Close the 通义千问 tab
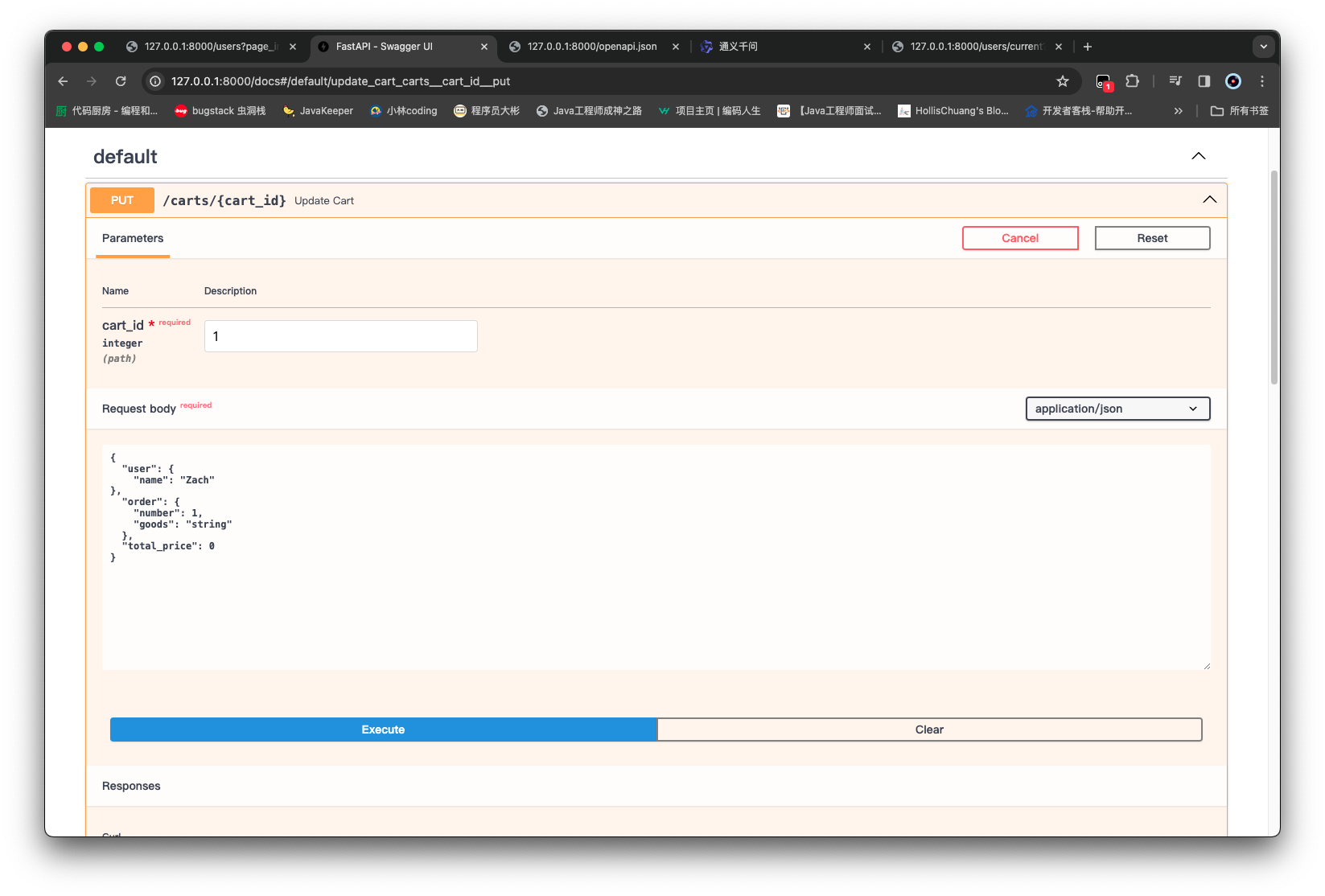 (x=867, y=47)
